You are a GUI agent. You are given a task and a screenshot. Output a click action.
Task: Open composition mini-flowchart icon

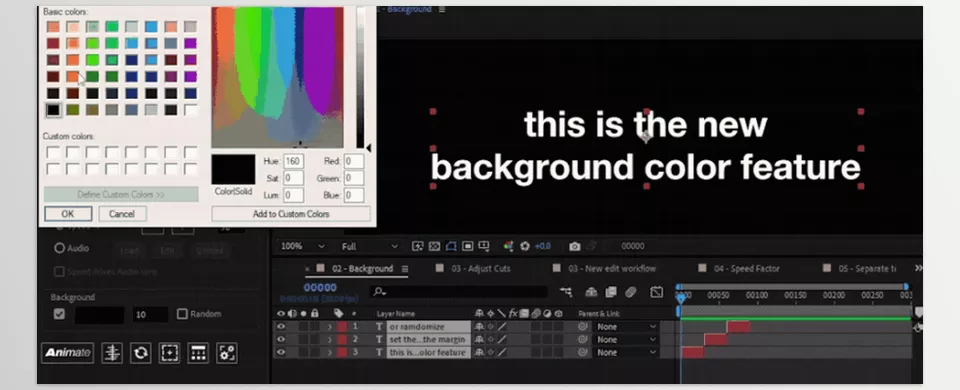(566, 292)
